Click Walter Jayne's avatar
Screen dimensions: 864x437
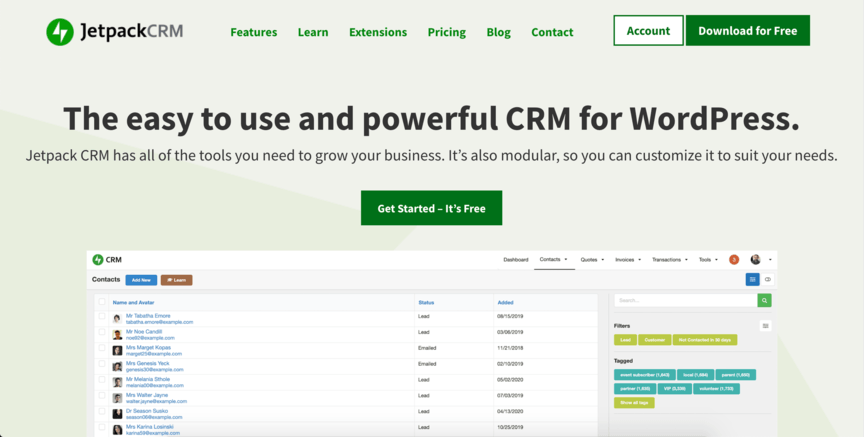[x=117, y=398]
